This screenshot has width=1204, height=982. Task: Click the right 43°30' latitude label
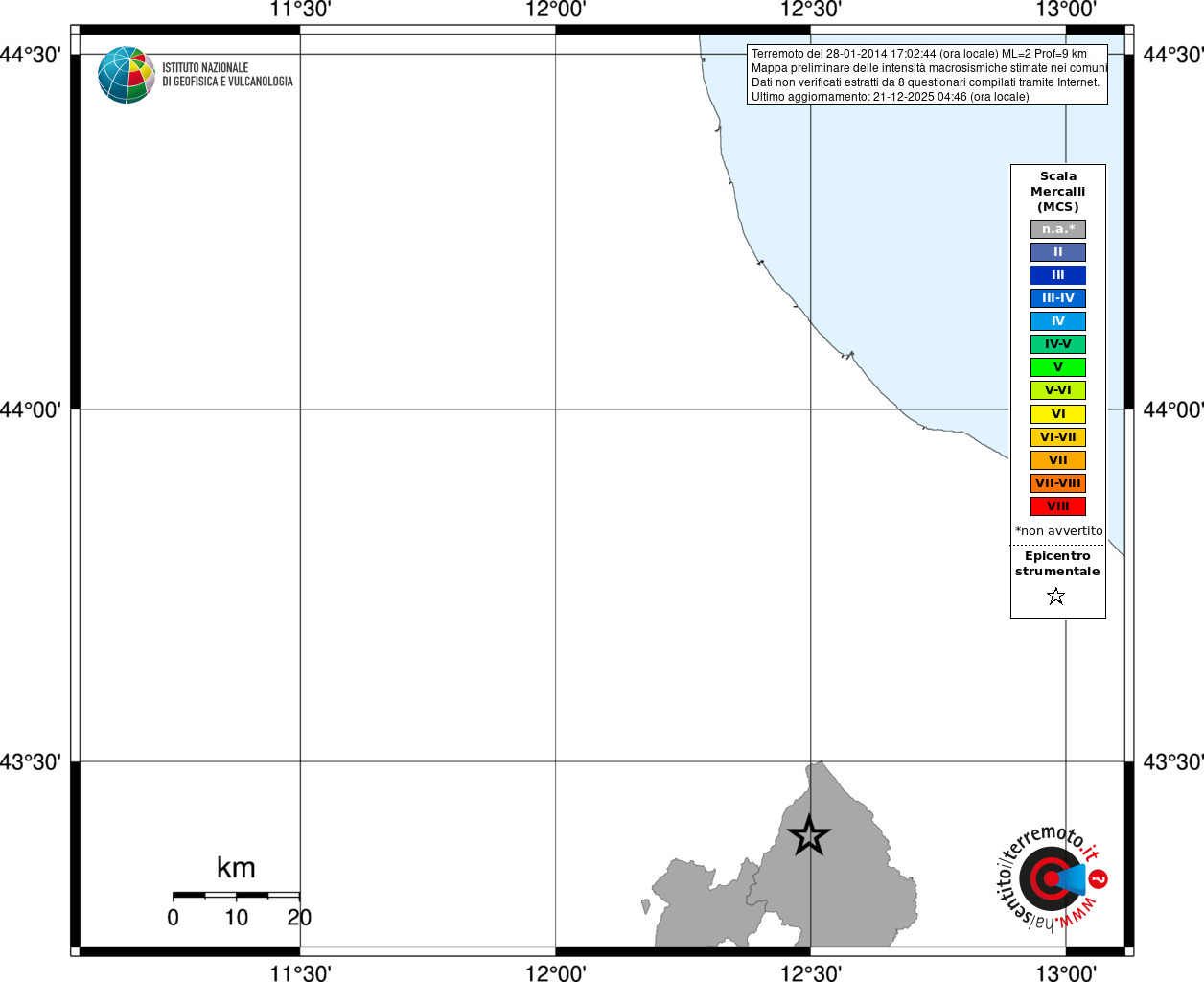[1173, 762]
